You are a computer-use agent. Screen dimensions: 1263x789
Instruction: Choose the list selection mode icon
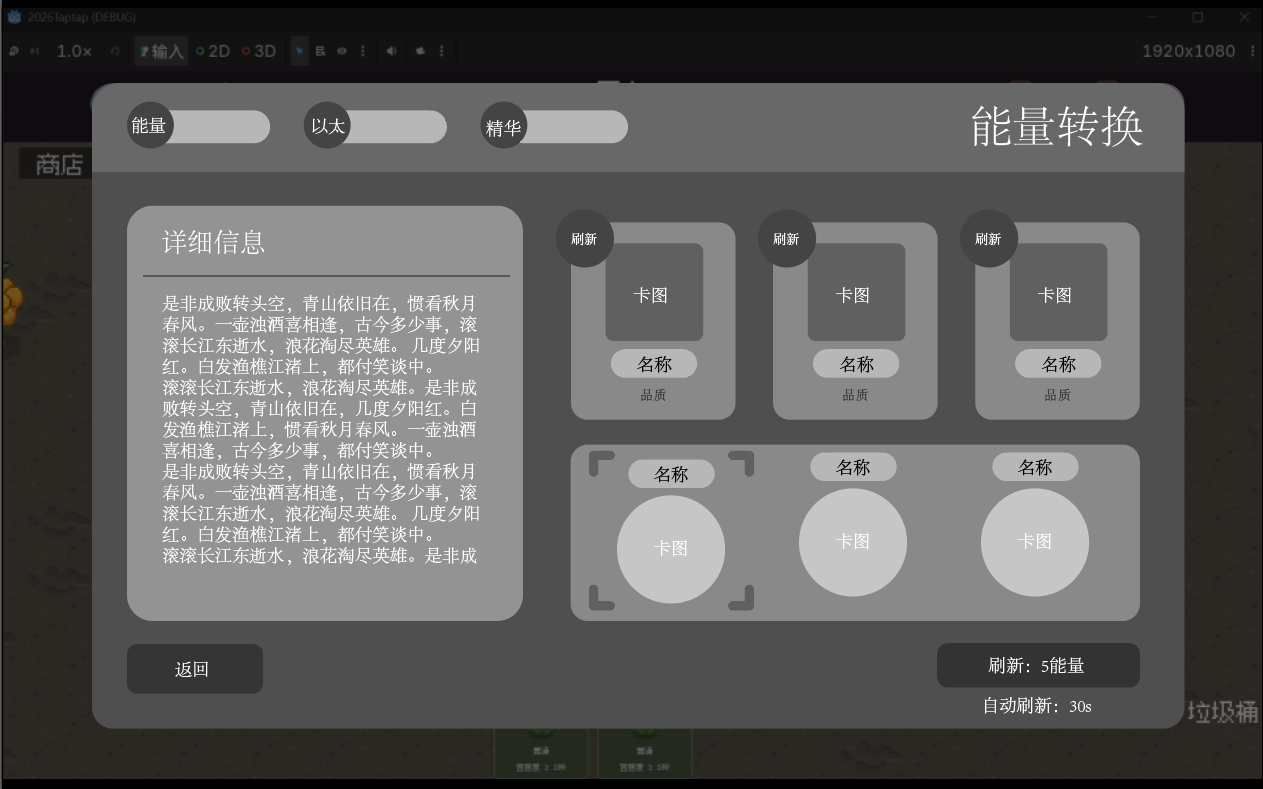point(321,51)
